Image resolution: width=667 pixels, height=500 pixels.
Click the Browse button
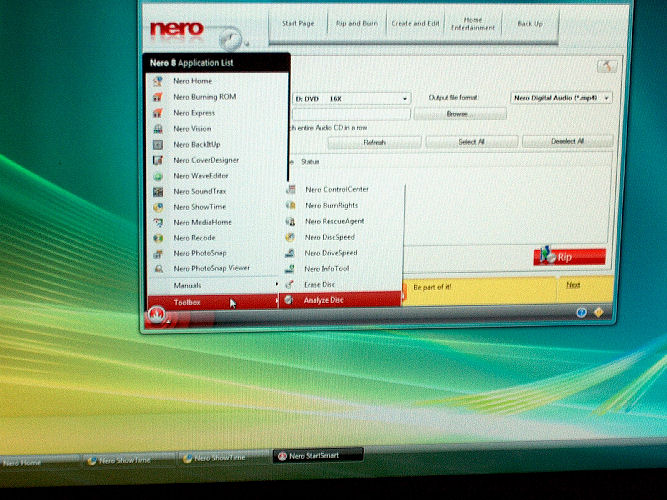pyautogui.click(x=460, y=114)
